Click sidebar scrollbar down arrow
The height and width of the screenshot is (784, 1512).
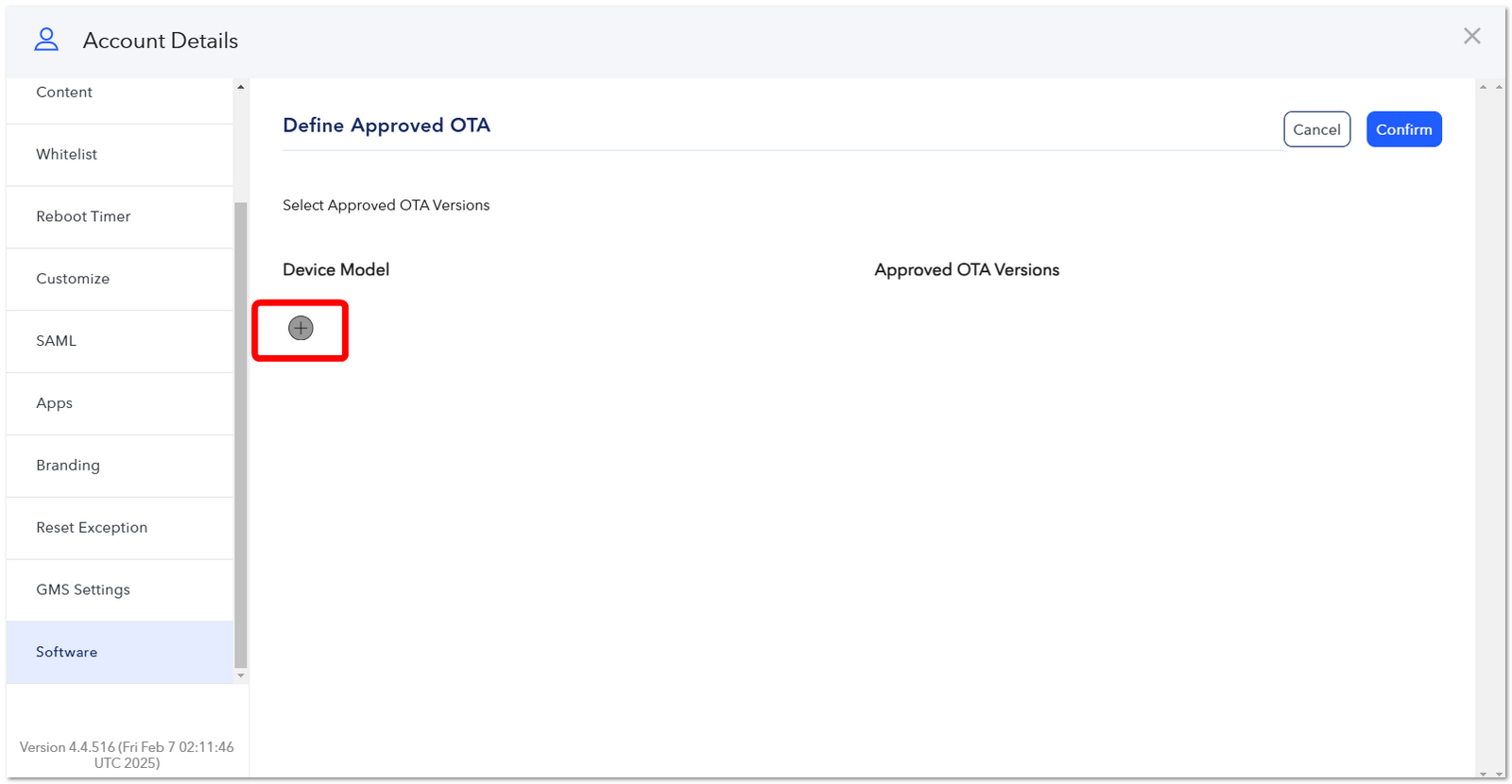coord(241,675)
